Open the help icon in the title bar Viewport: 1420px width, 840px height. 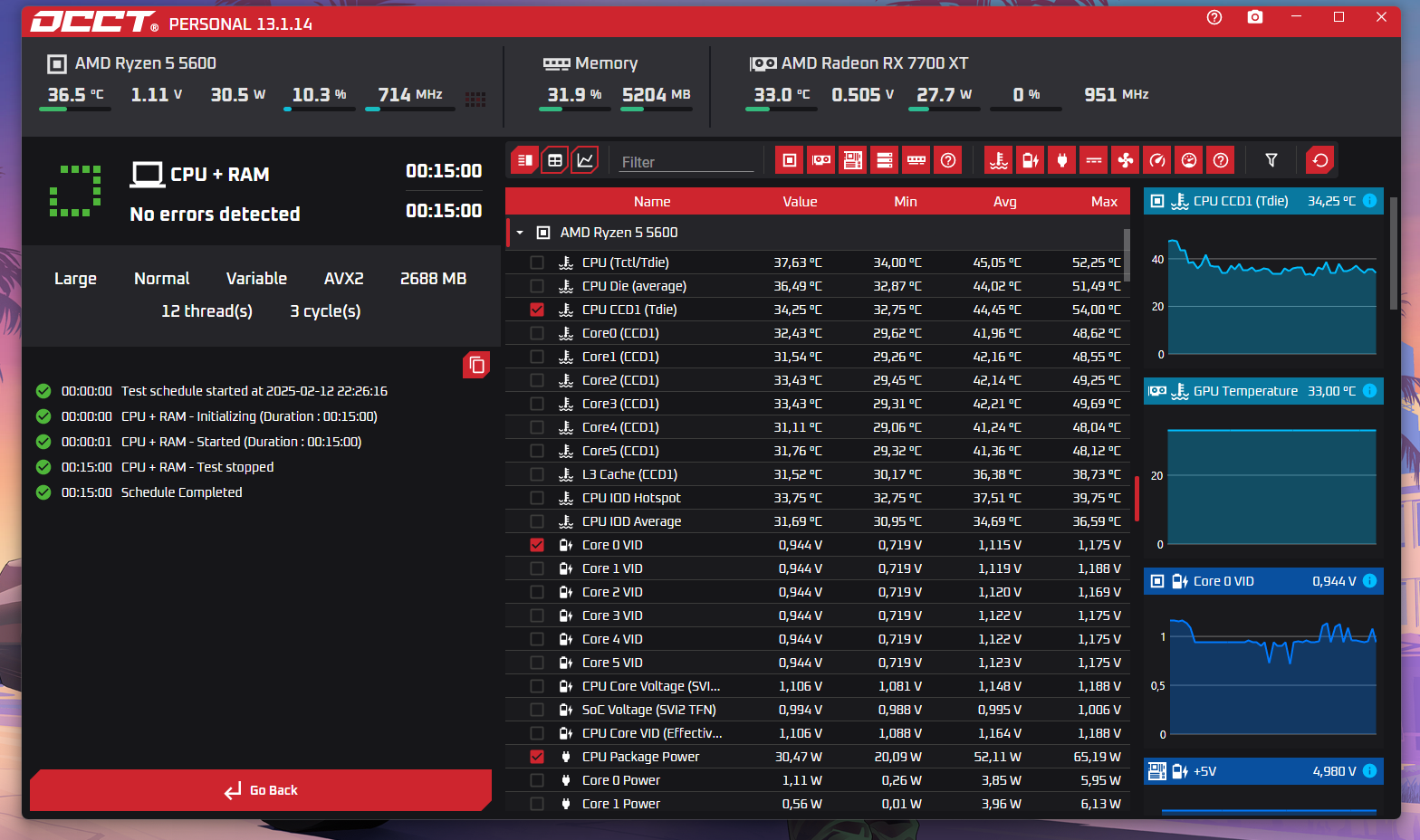pyautogui.click(x=1214, y=17)
